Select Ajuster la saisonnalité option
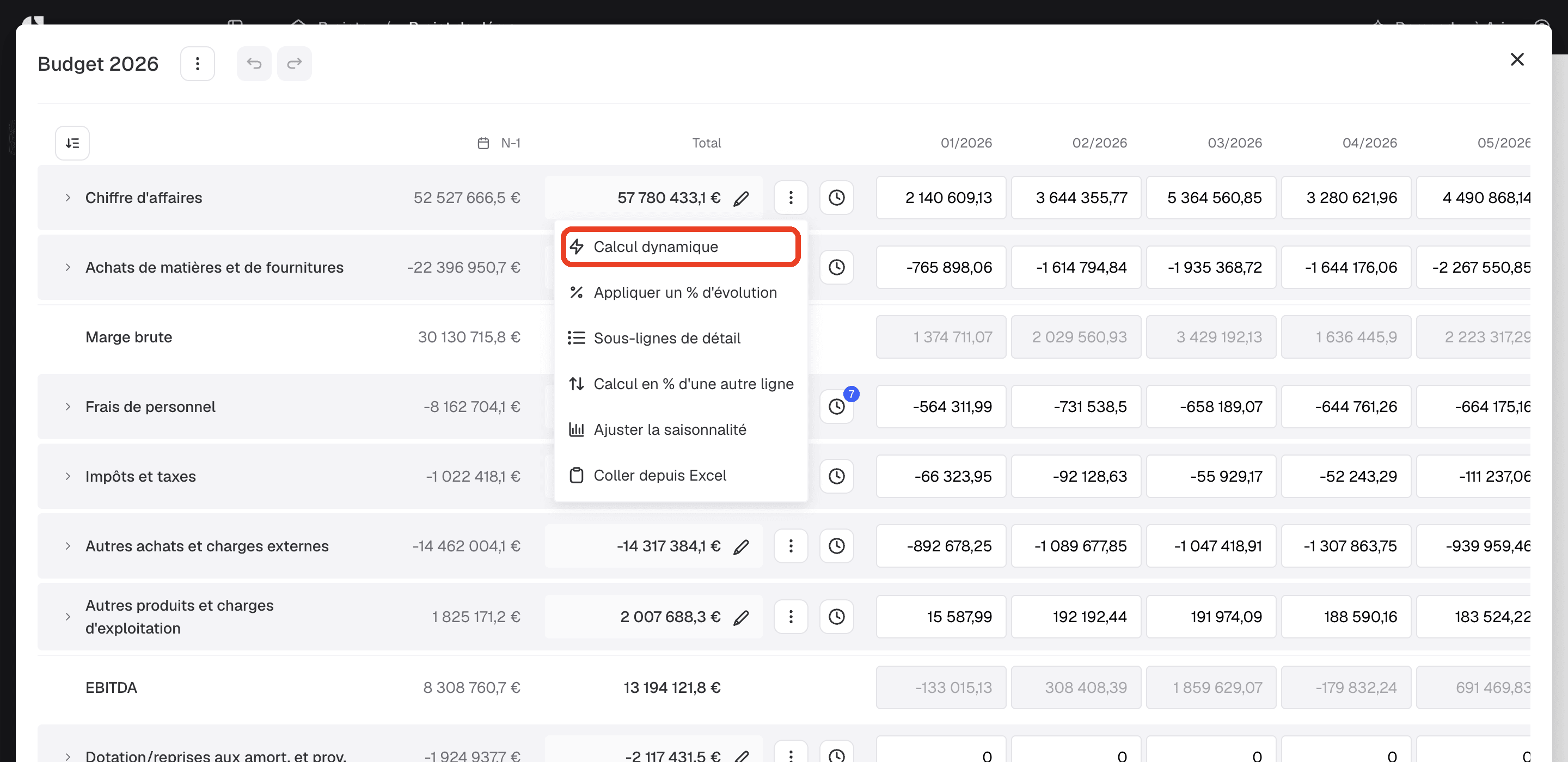Viewport: 1568px width, 762px height. tap(681, 429)
